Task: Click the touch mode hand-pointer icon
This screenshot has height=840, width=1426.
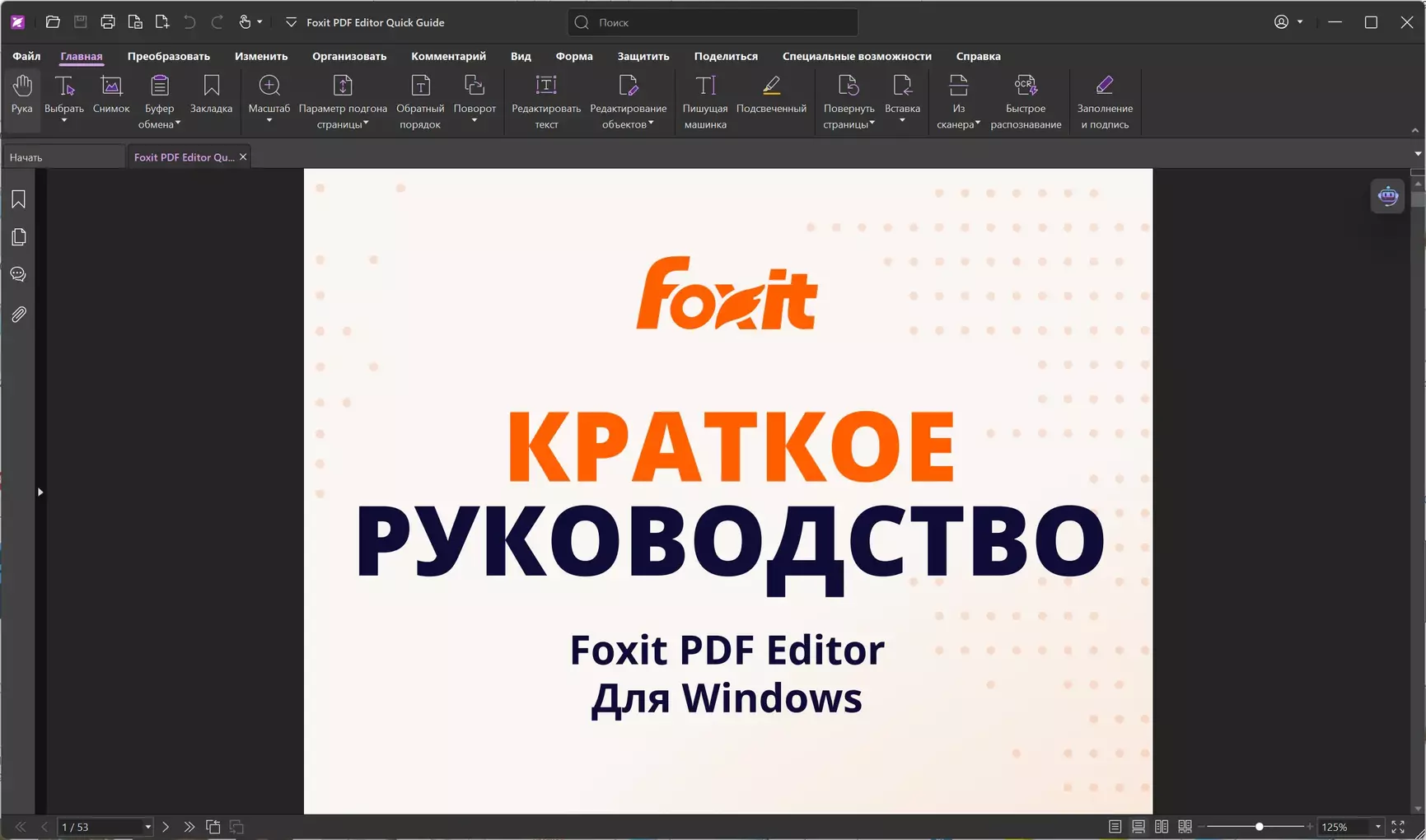Action: (x=245, y=22)
